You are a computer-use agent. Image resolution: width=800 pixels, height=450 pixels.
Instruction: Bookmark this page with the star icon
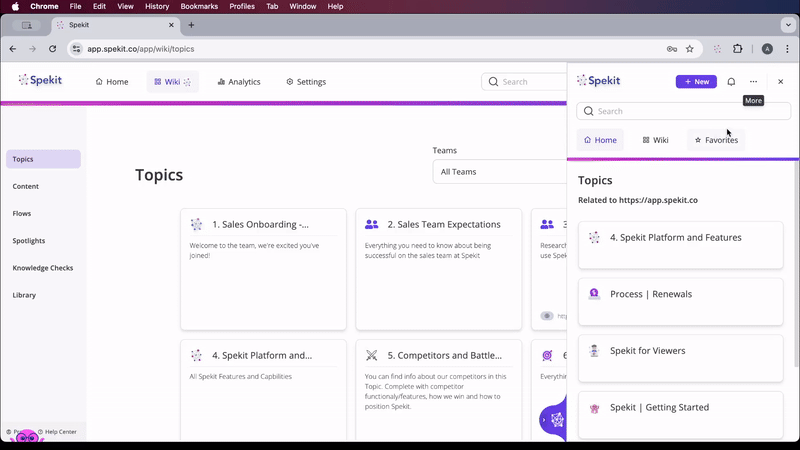click(x=690, y=49)
